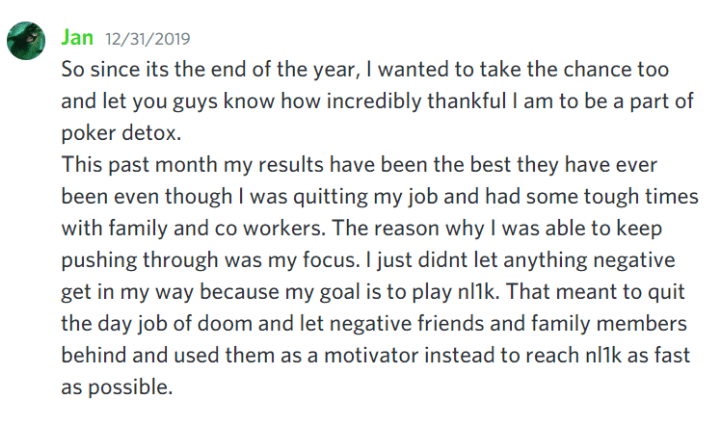
Task: Click the 12/31/2019 message timestamp
Action: pos(147,39)
